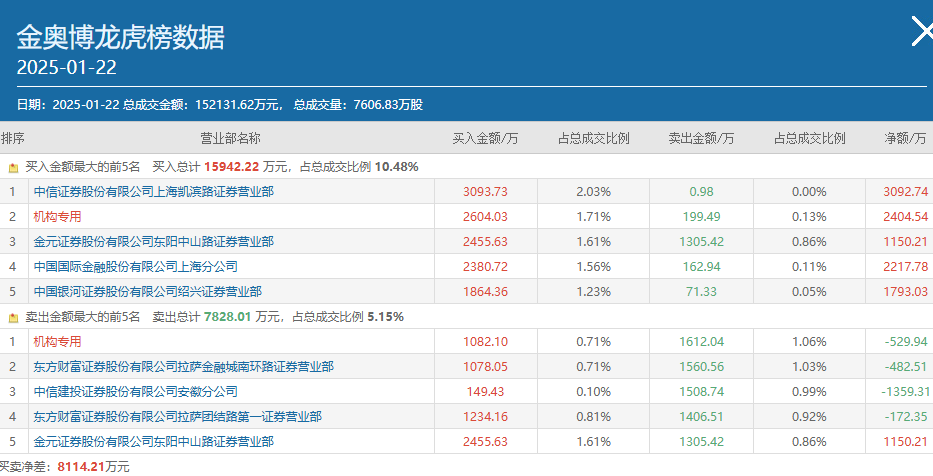Select net amount 3092.74 cell

tap(900, 192)
